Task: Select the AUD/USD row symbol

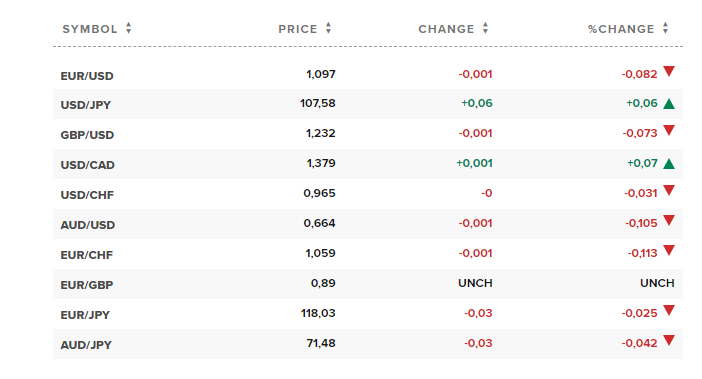Action: tap(88, 225)
